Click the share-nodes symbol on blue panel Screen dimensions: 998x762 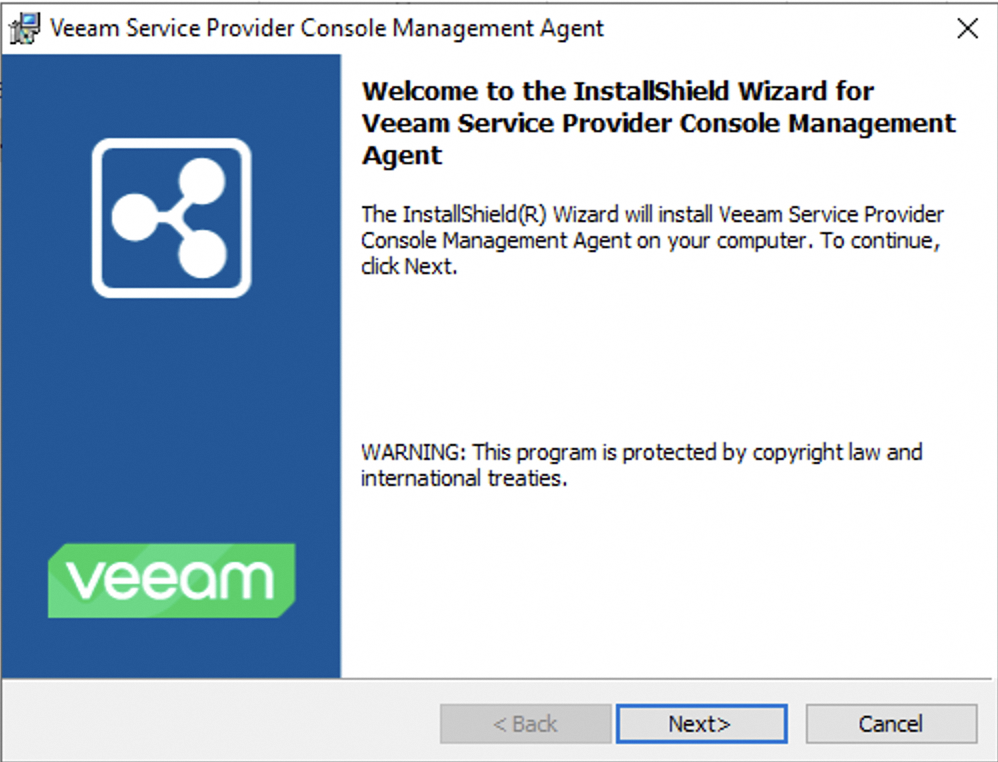click(x=169, y=219)
